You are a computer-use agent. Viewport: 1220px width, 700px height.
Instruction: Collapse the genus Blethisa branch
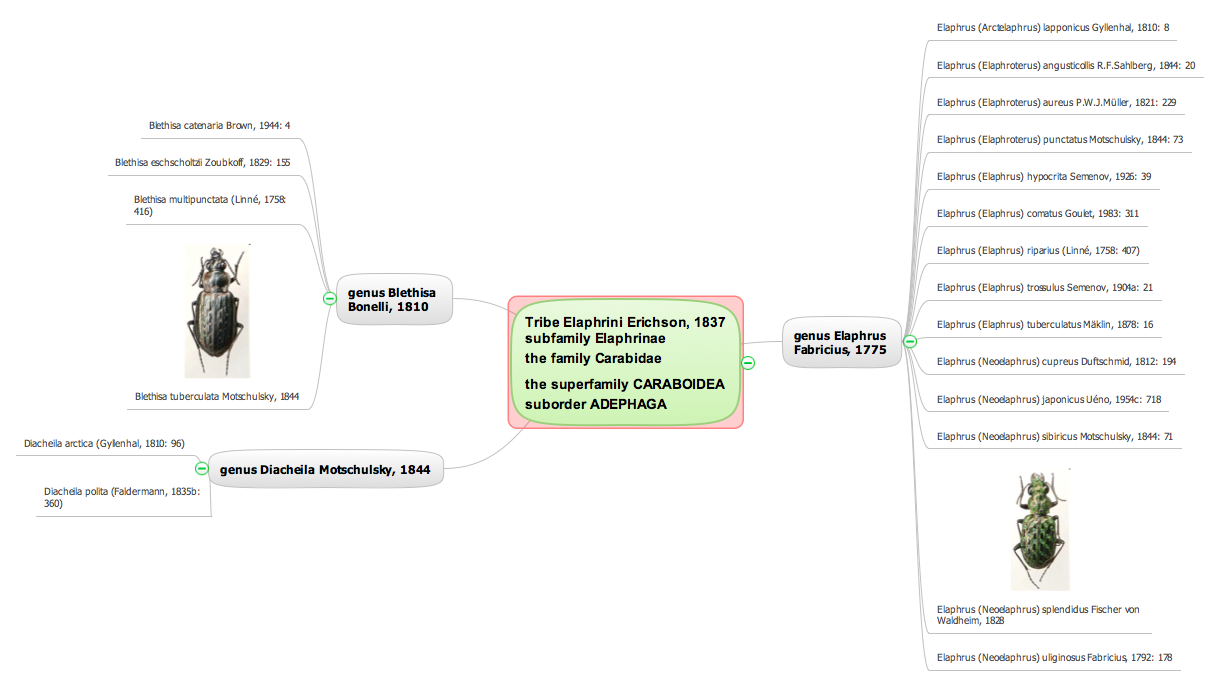click(x=329, y=298)
